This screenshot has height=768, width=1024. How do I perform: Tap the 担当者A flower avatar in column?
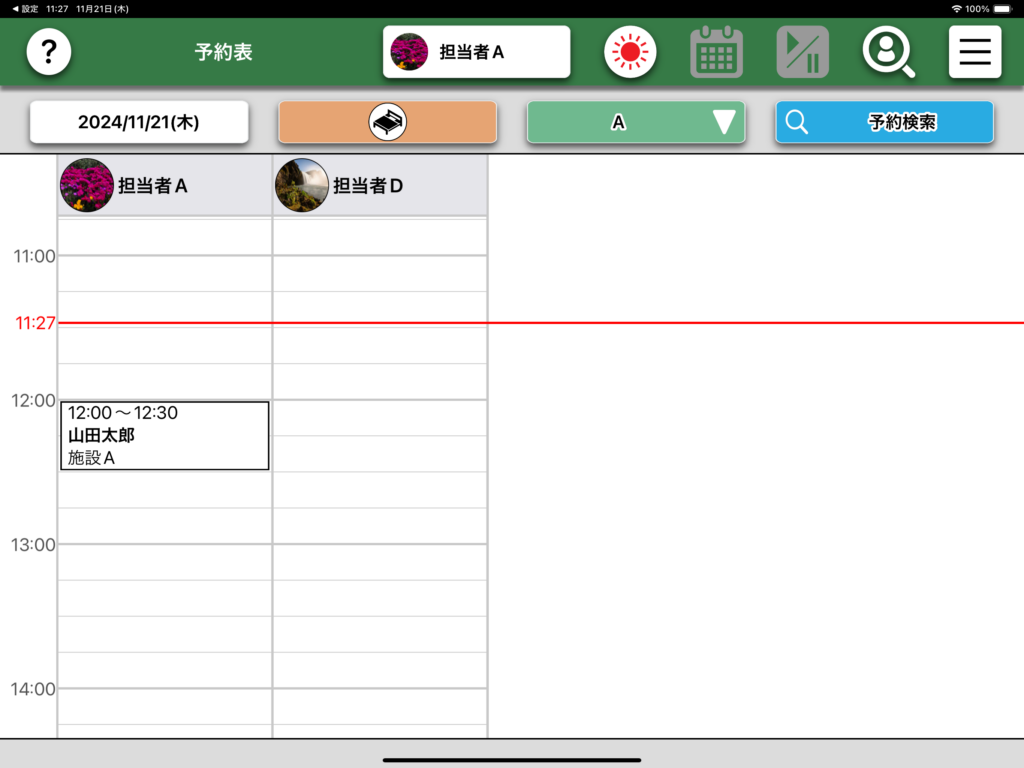[86, 185]
